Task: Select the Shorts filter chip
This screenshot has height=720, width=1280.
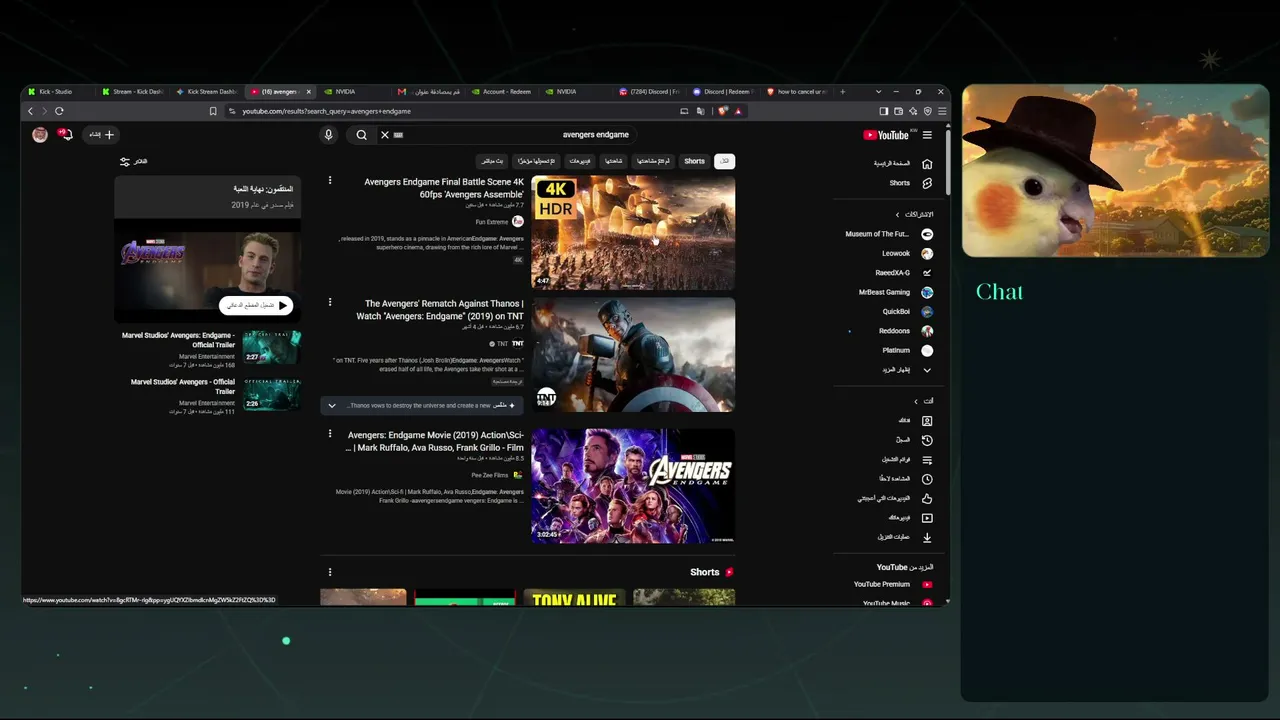Action: pyautogui.click(x=694, y=161)
